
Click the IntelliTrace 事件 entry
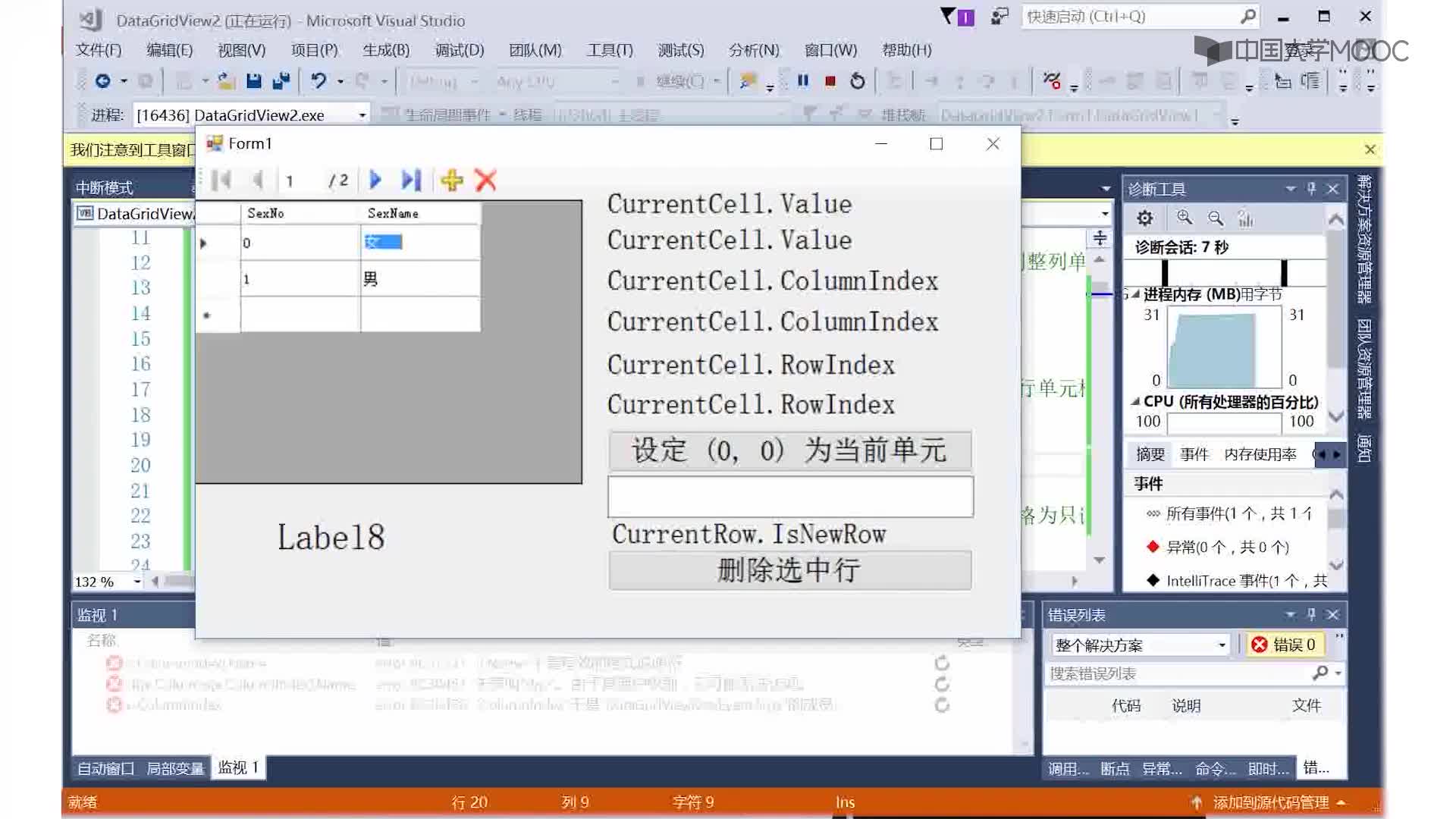(1238, 581)
